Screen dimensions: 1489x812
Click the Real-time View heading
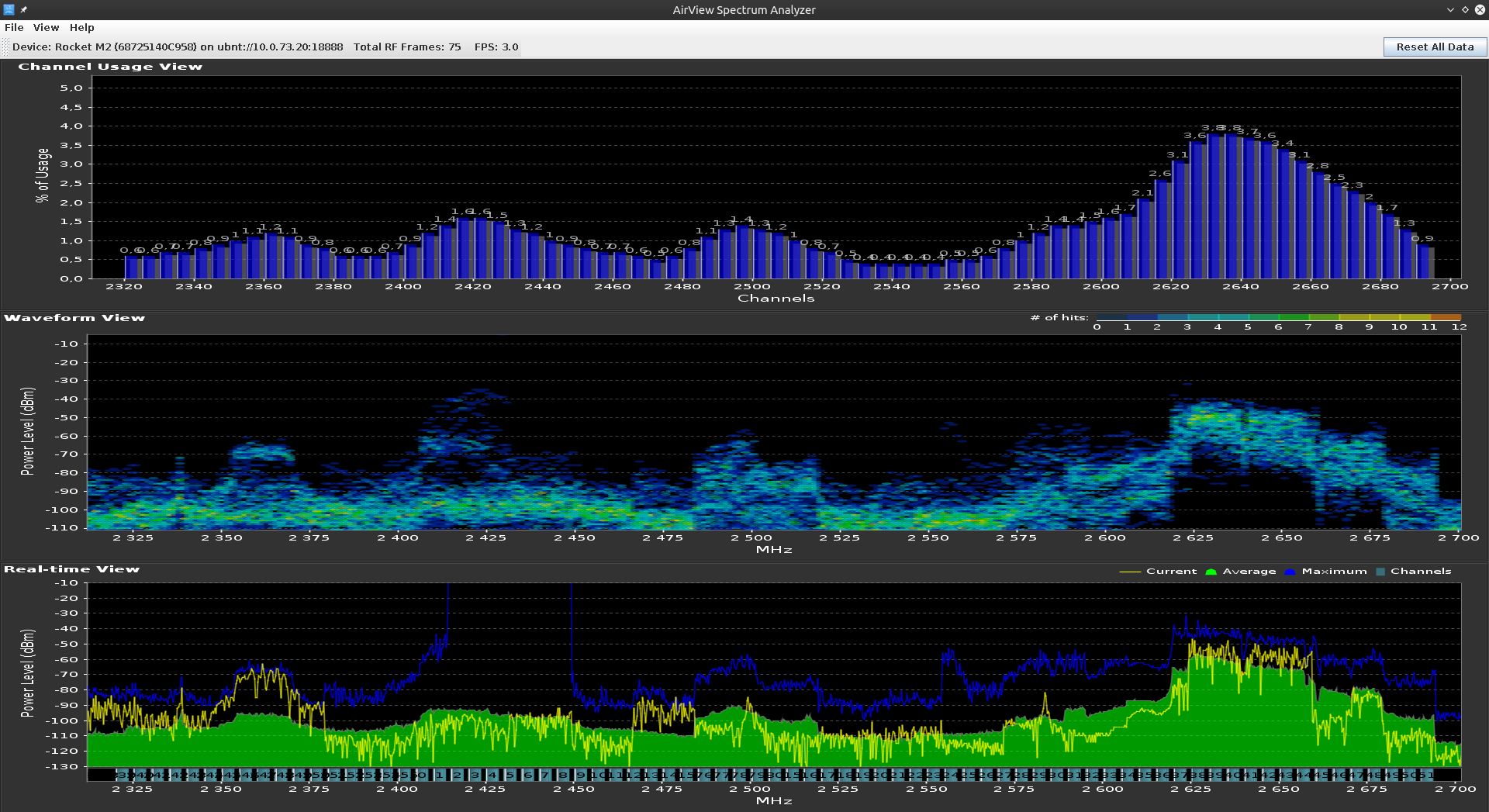coord(71,569)
